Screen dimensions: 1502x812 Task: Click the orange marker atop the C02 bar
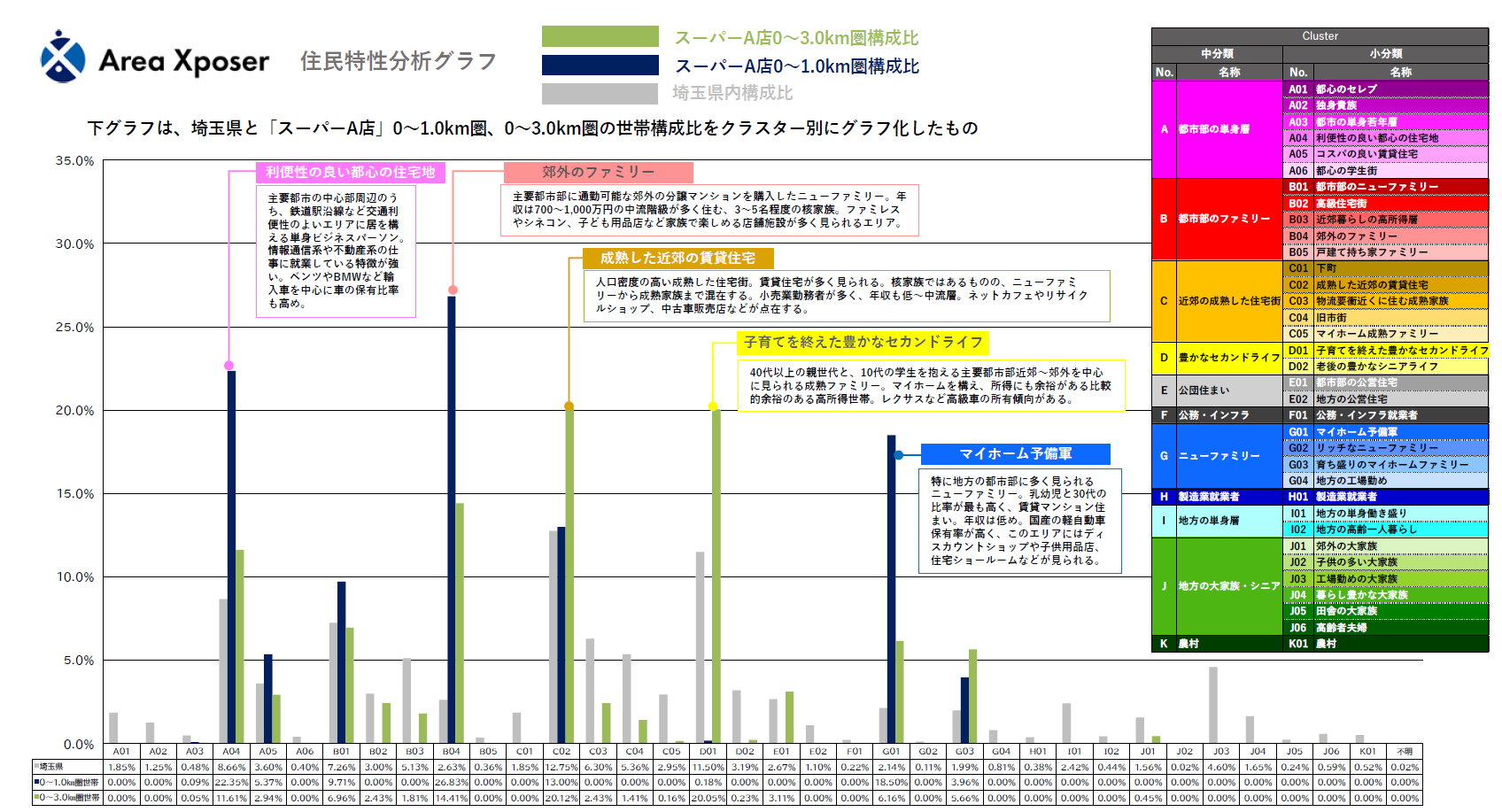tap(569, 406)
